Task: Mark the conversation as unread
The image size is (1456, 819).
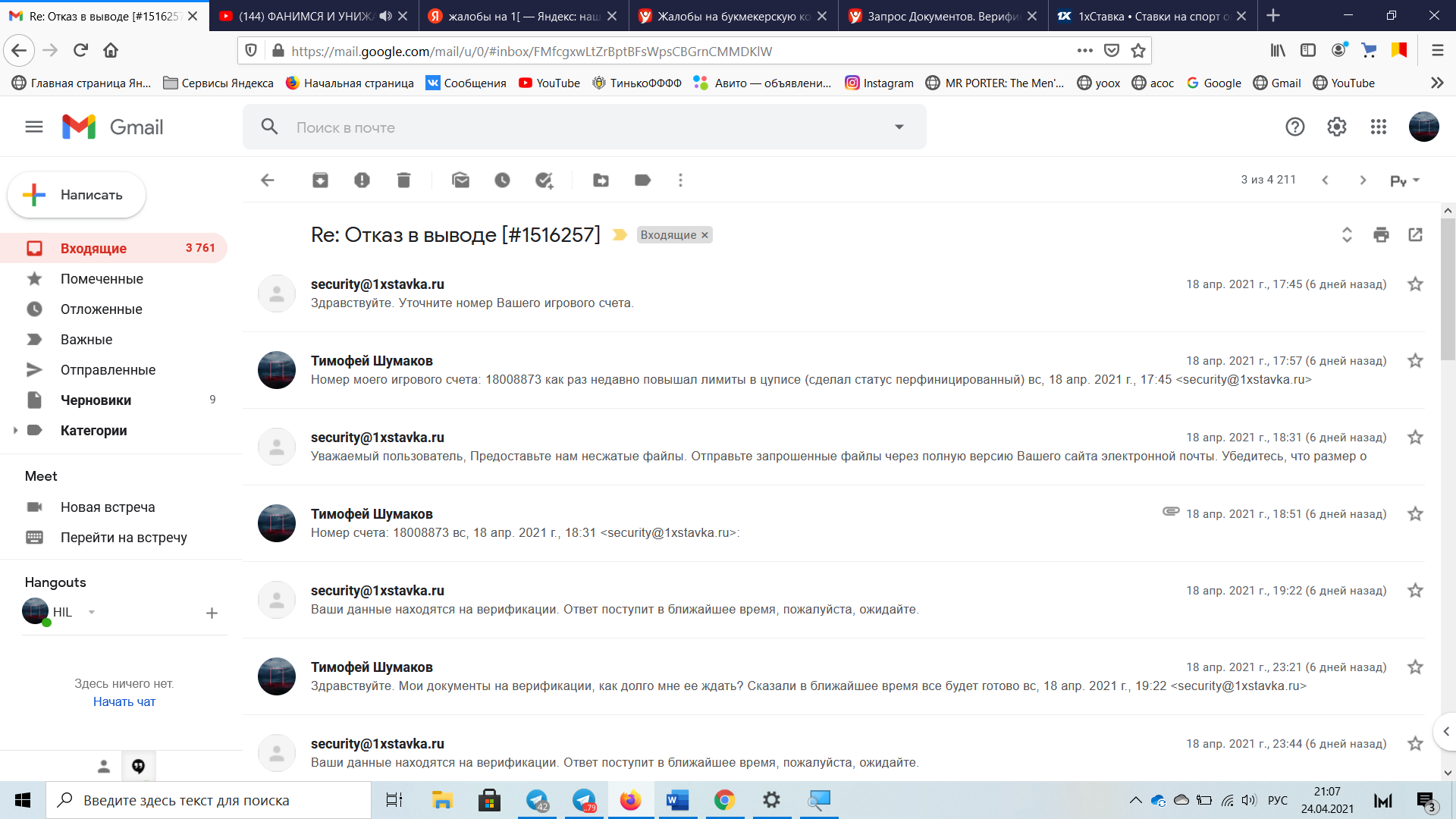Action: 460,180
